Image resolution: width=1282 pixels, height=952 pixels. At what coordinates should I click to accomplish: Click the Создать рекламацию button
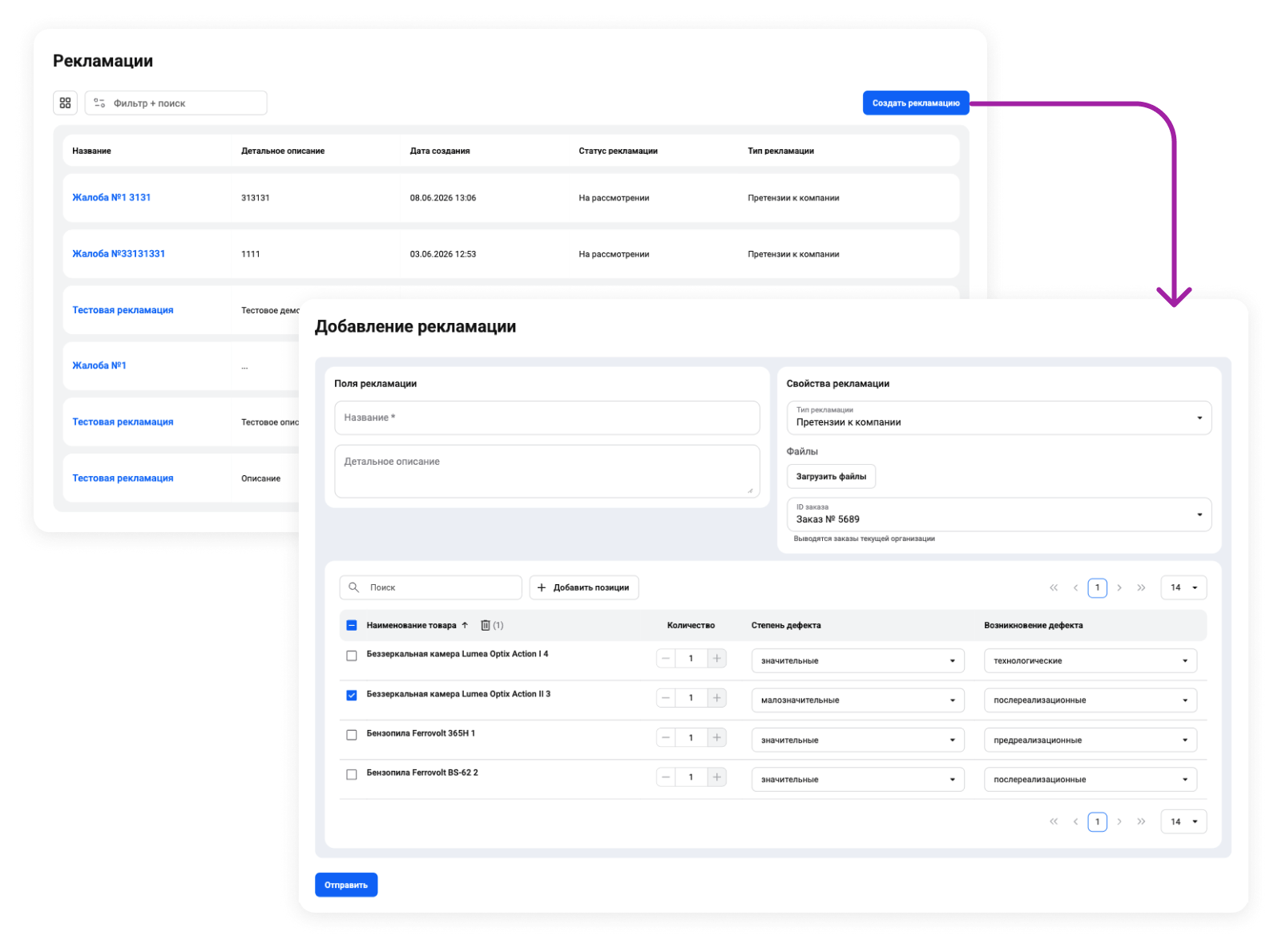915,103
